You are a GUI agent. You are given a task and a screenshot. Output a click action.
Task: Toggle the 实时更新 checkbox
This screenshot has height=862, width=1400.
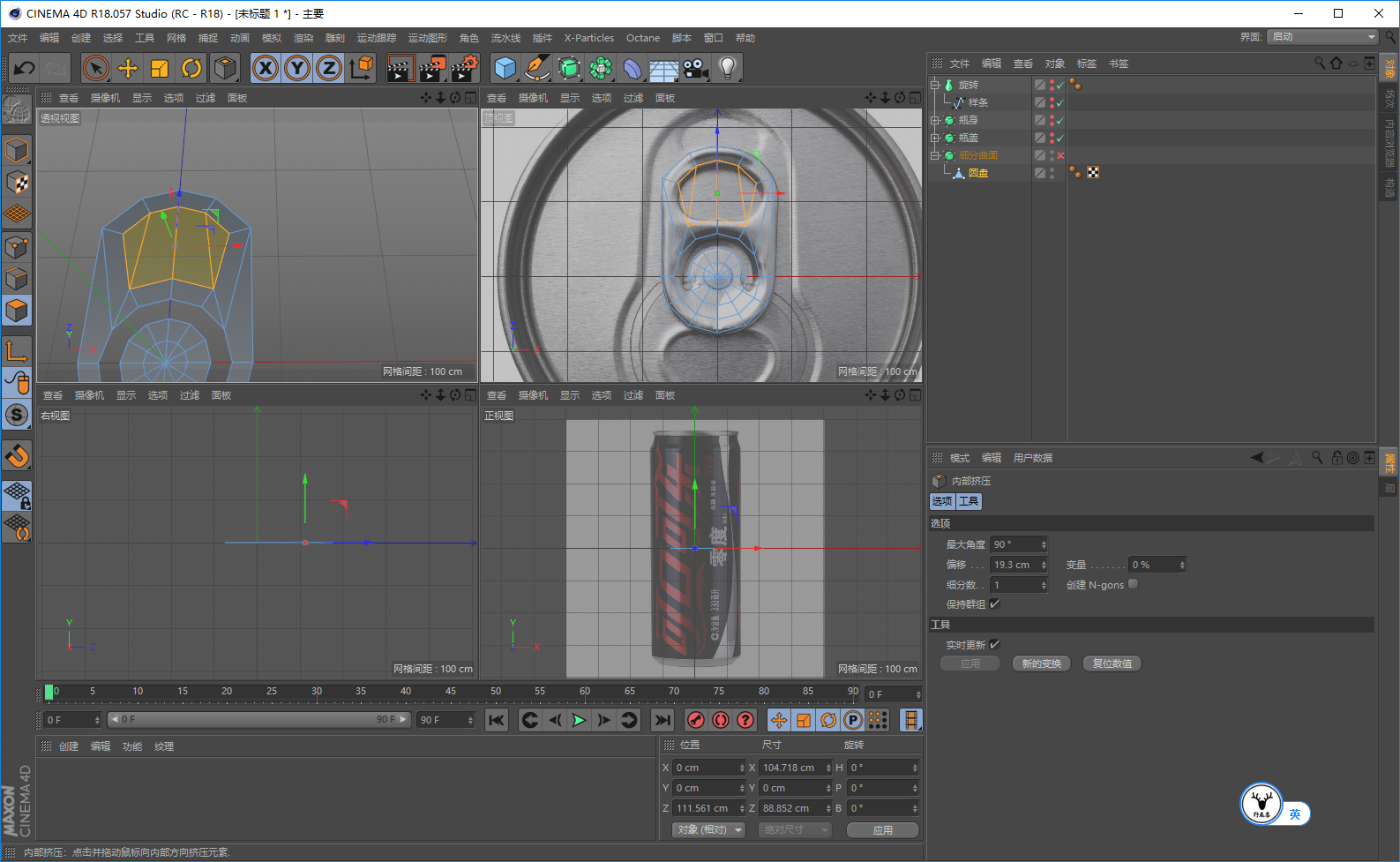(994, 645)
